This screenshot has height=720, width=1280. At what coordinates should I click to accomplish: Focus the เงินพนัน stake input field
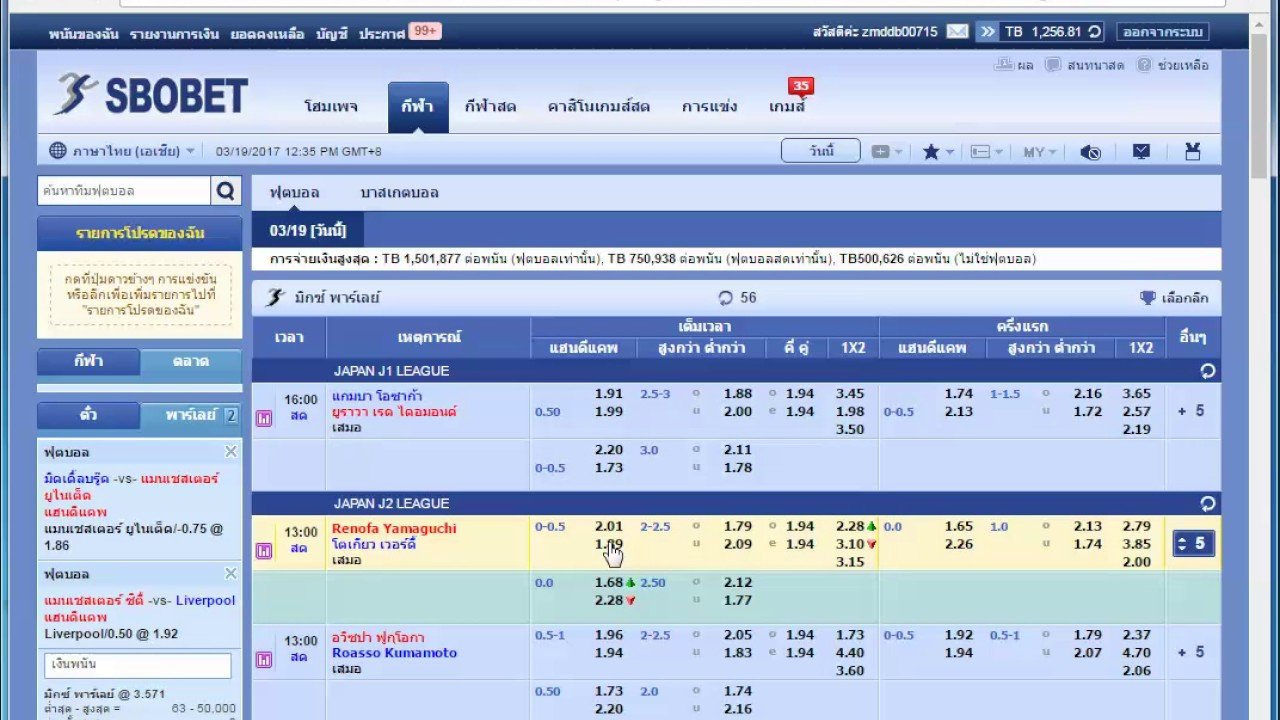tap(138, 665)
